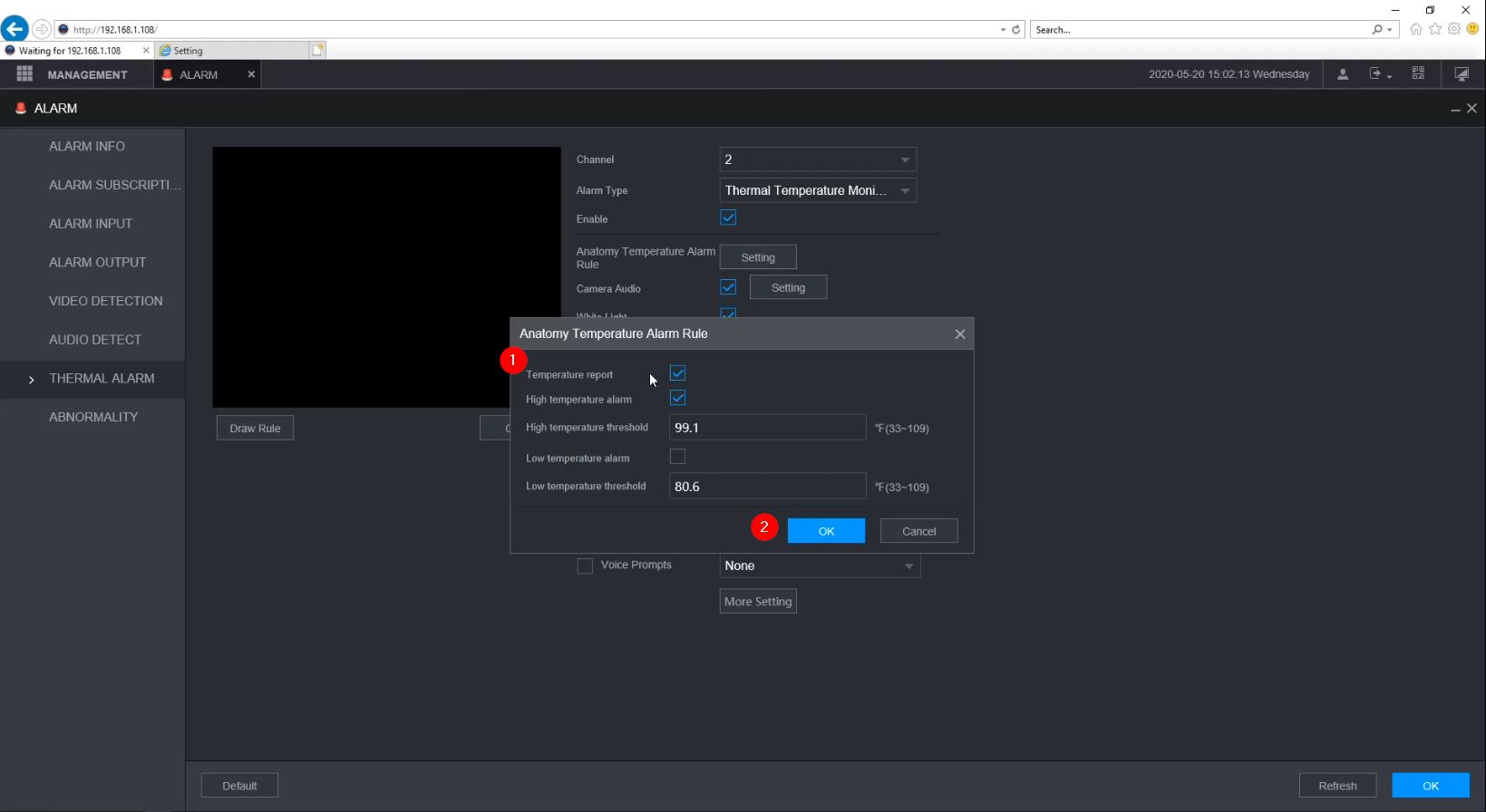This screenshot has width=1486, height=812.
Task: Close the ALARM panel with X
Action: point(1471,108)
